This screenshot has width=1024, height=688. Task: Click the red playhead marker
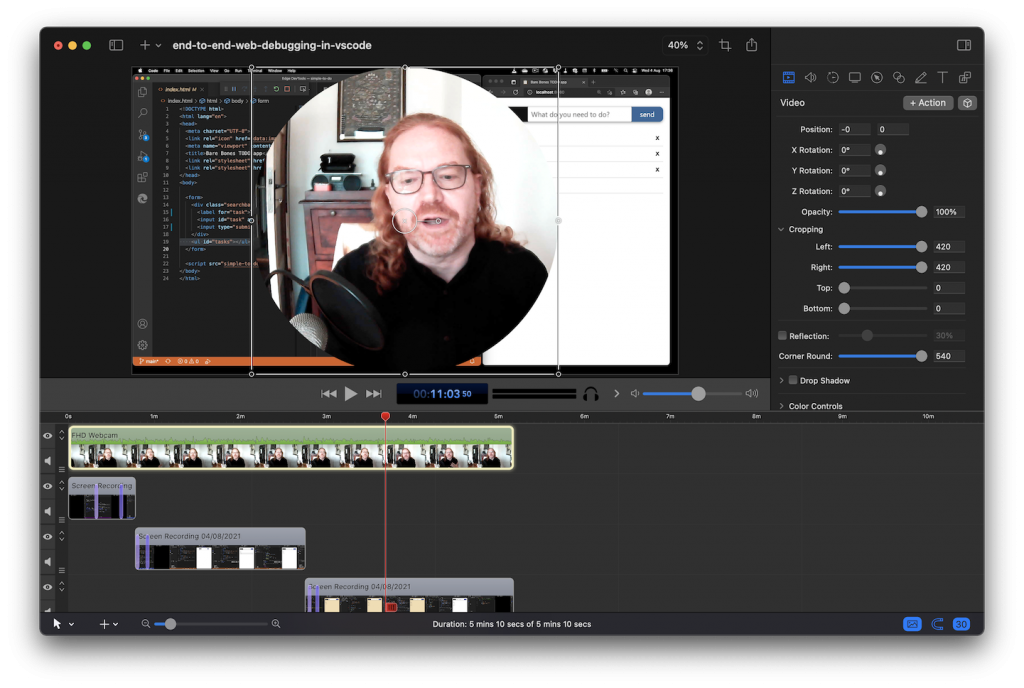point(385,416)
